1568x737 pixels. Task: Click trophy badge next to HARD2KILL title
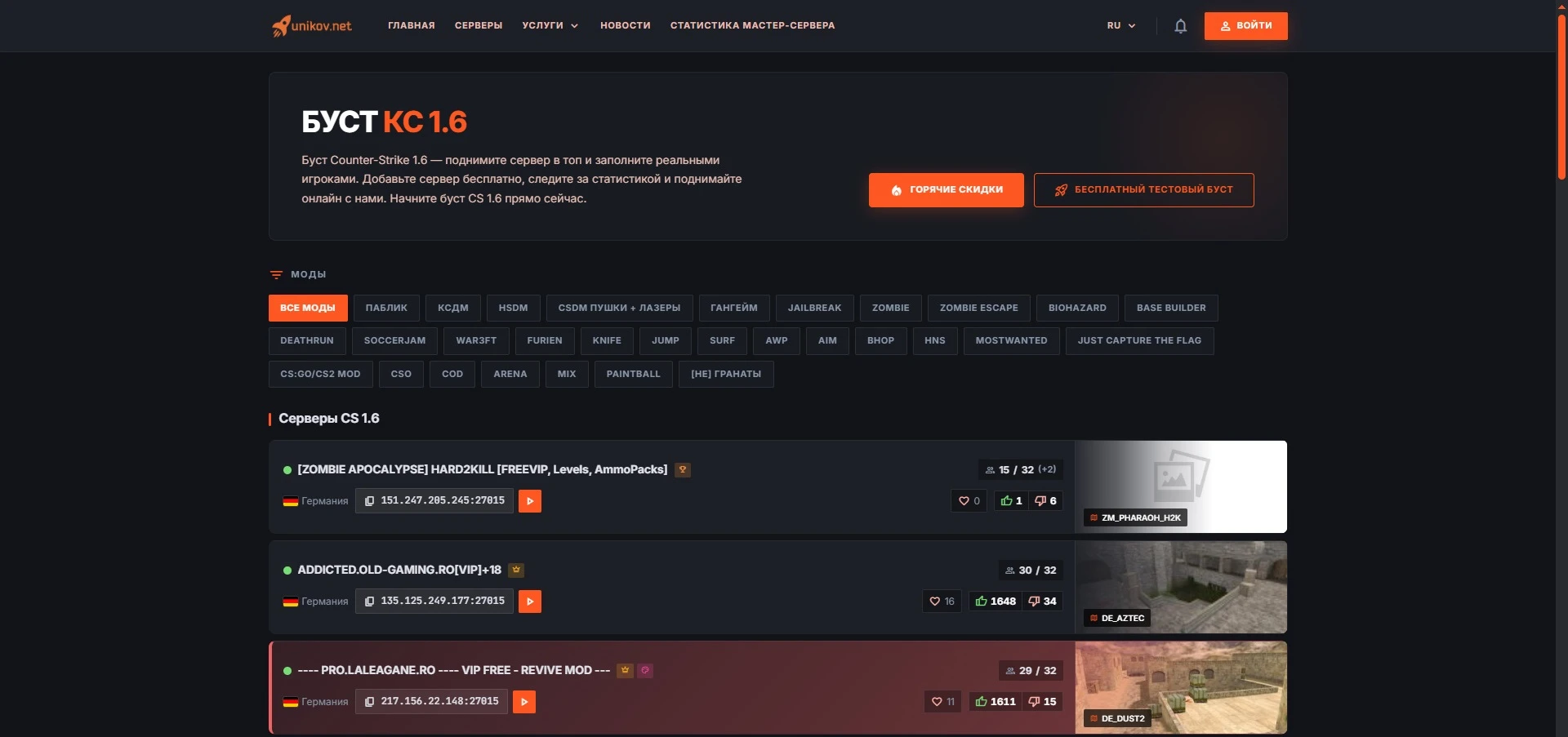click(683, 470)
